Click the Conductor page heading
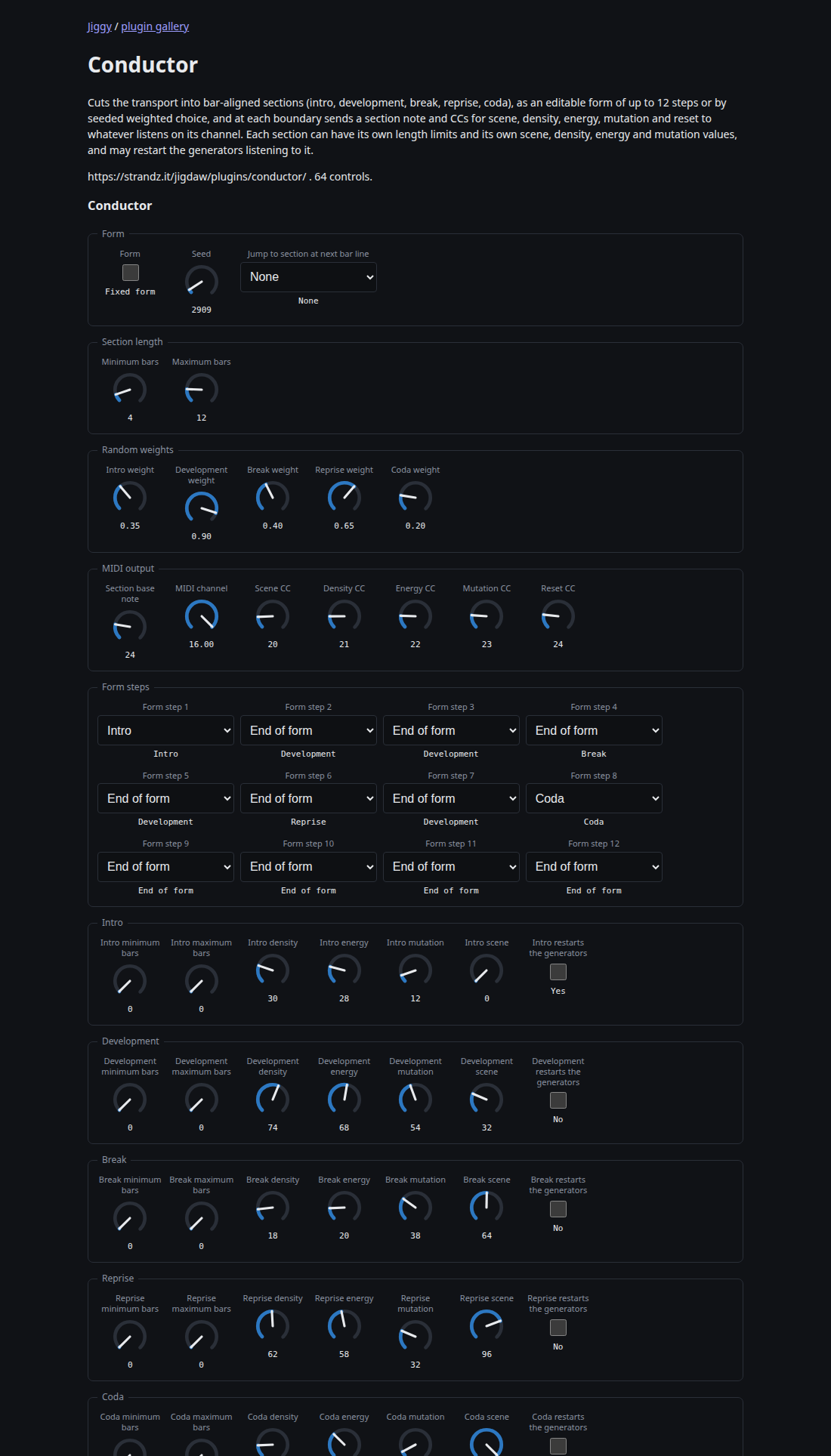 [x=143, y=65]
